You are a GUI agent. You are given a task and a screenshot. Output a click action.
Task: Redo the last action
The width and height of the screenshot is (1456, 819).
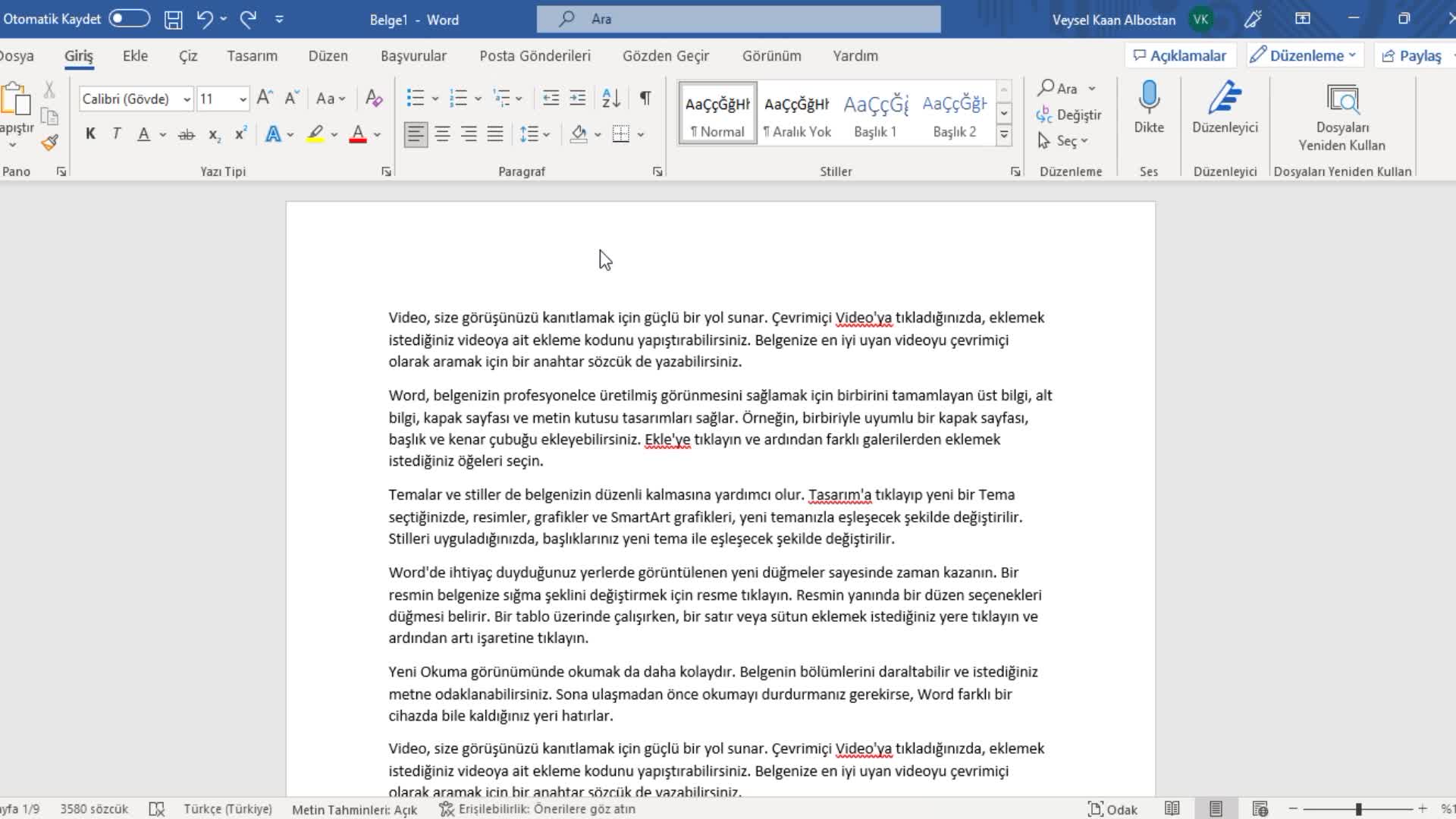(x=248, y=20)
